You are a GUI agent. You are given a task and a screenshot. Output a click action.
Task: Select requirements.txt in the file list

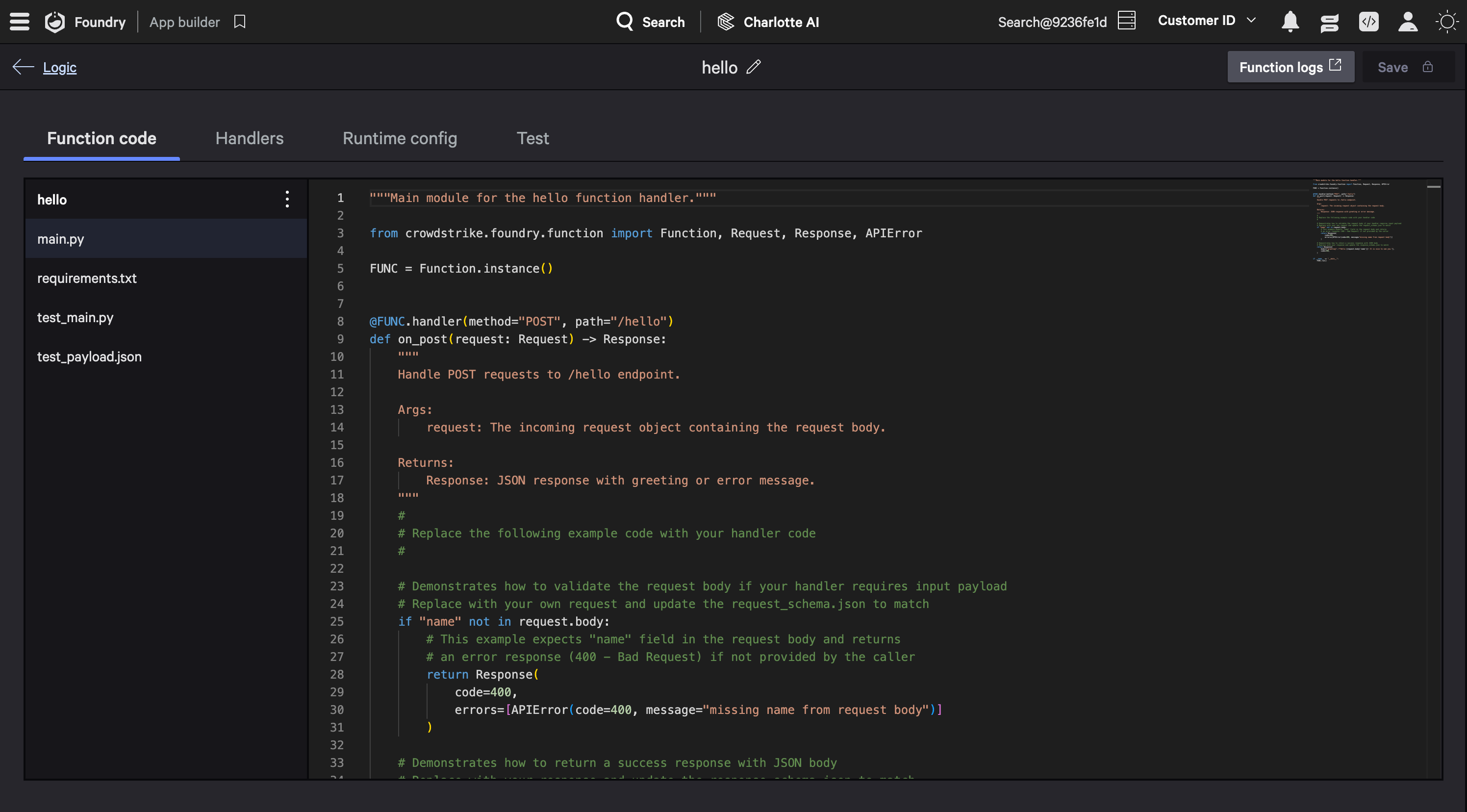(x=87, y=279)
